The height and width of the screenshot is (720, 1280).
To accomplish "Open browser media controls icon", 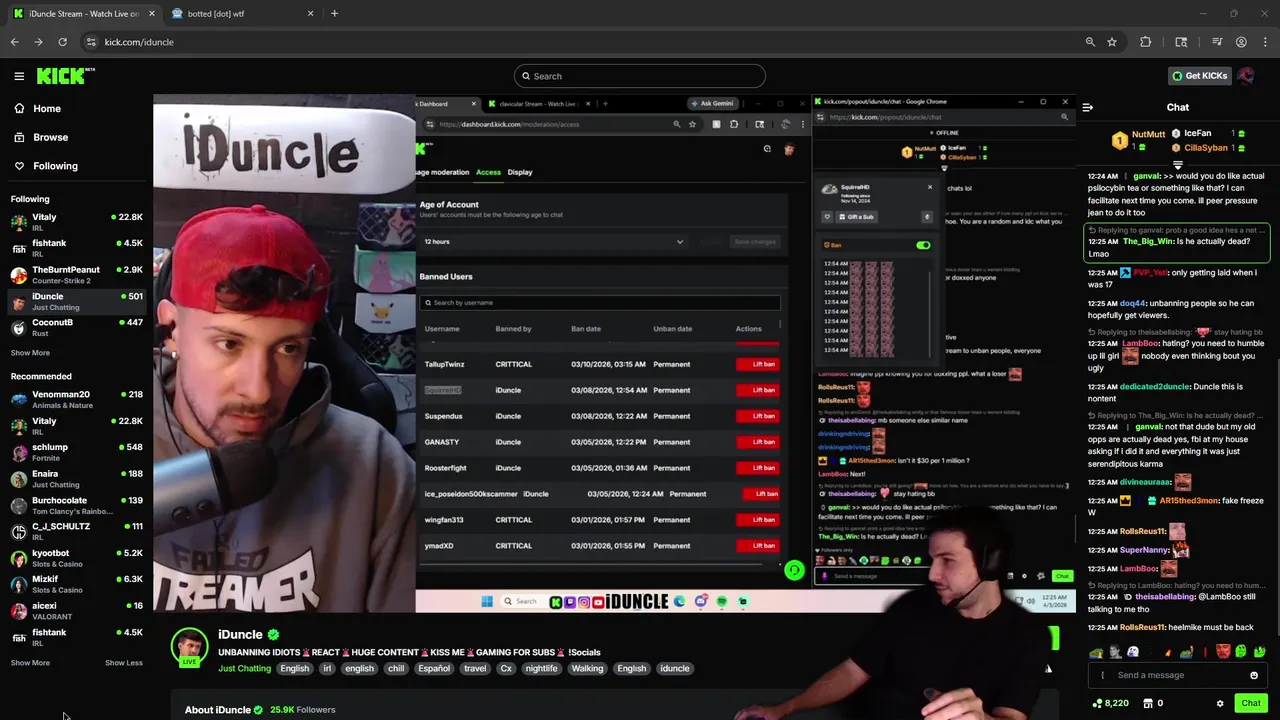I will click(1217, 42).
